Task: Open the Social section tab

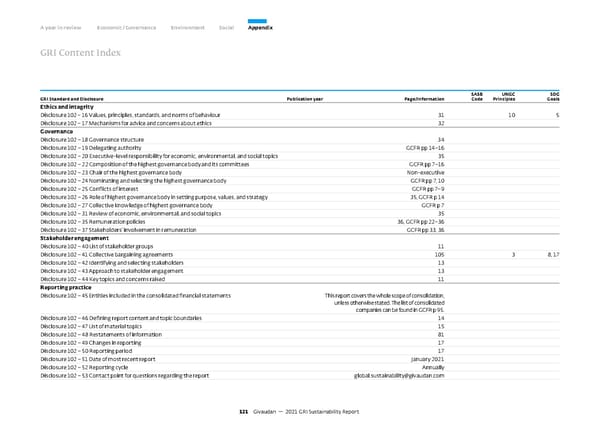Action: [x=227, y=27]
